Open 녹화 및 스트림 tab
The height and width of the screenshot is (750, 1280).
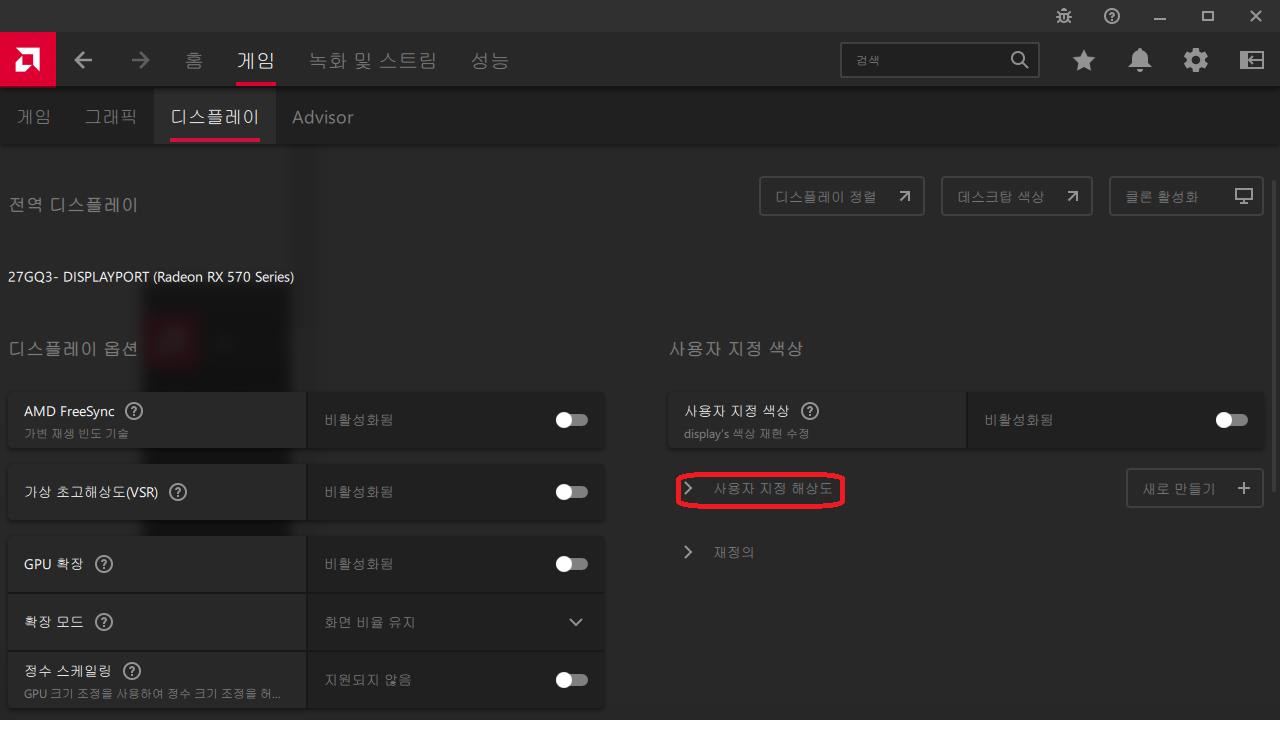373,60
